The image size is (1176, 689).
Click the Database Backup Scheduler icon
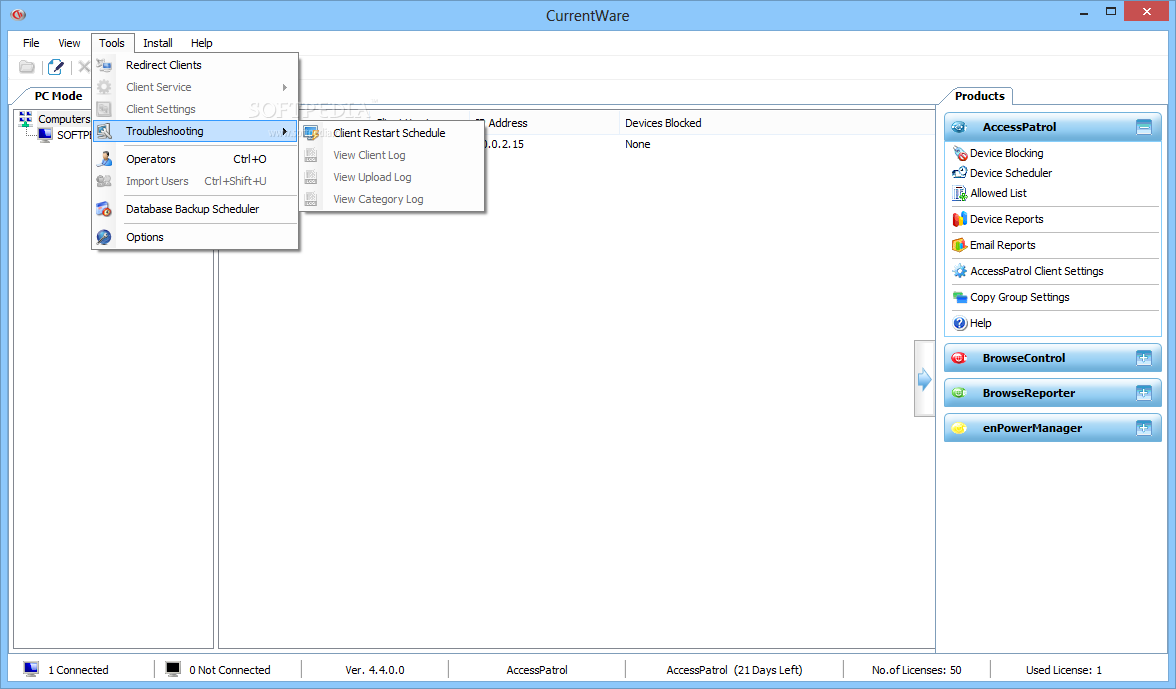click(x=104, y=209)
